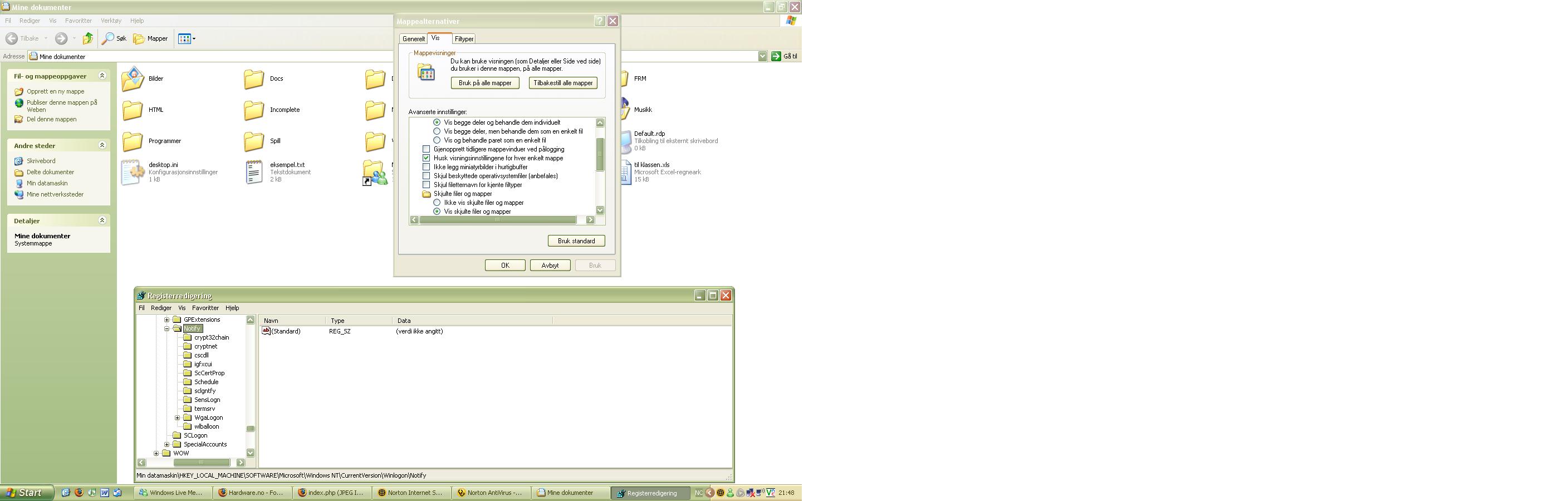Click Opprett en ny mappe task
The width and height of the screenshot is (1568, 501).
55,91
